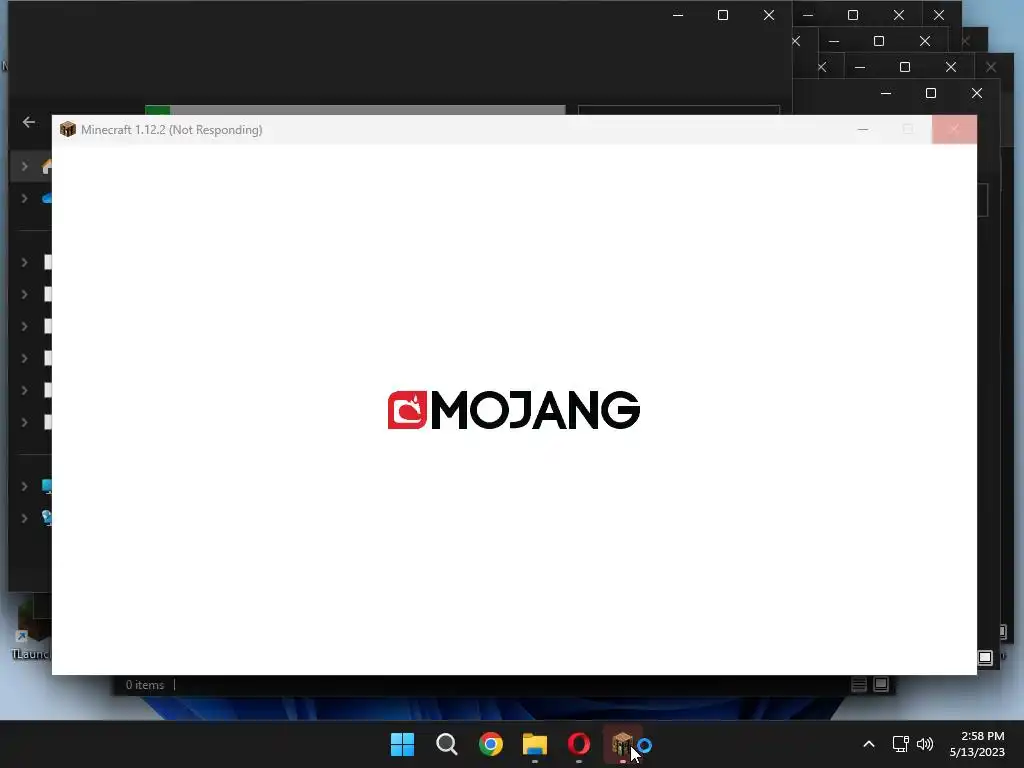Maximize the front File Explorer window
This screenshot has height=768, width=1024.
[723, 15]
